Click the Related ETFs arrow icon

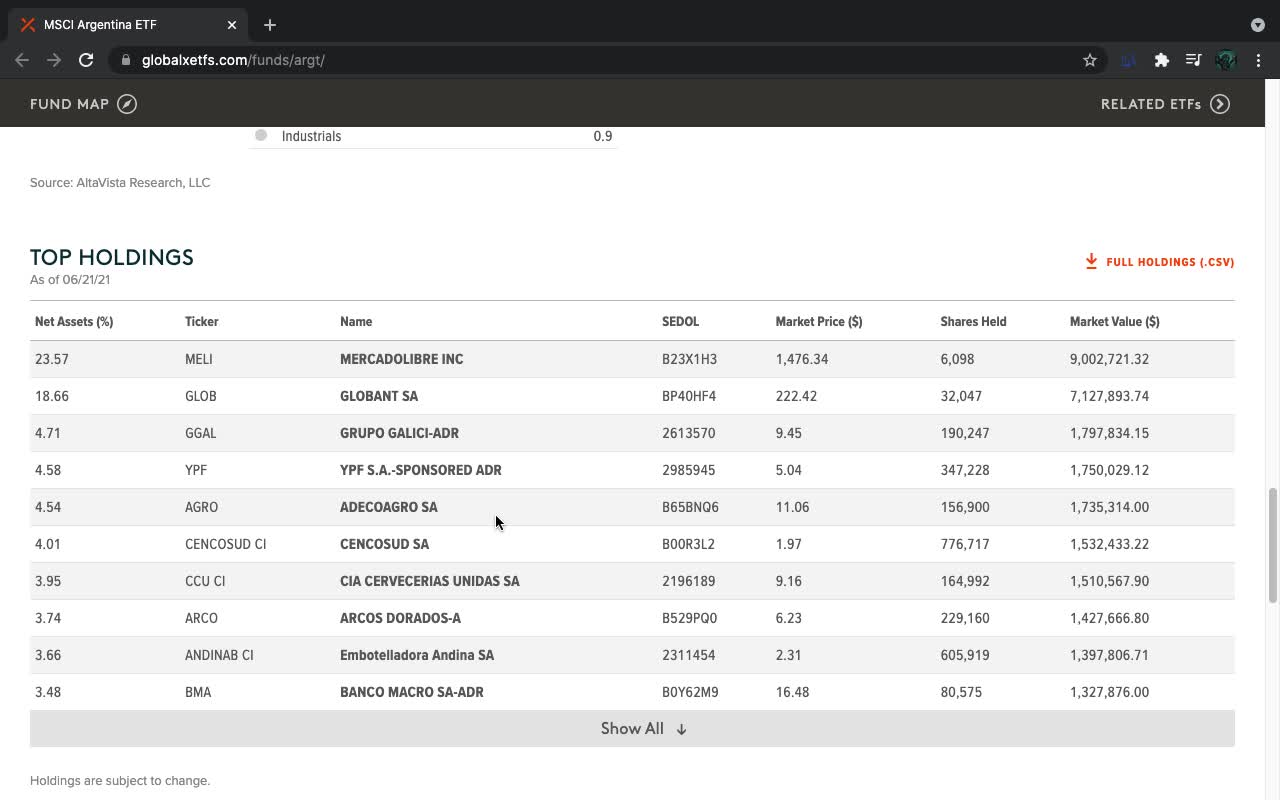1220,104
